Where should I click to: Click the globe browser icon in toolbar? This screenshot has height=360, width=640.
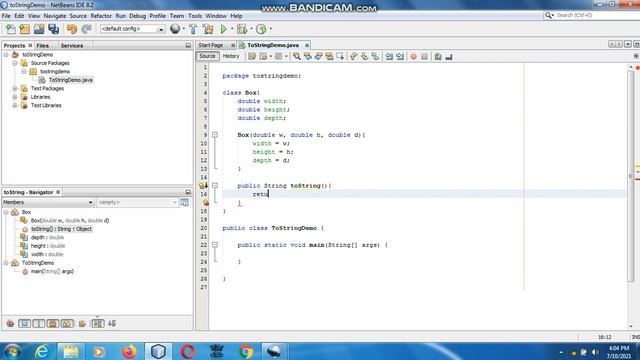point(175,29)
